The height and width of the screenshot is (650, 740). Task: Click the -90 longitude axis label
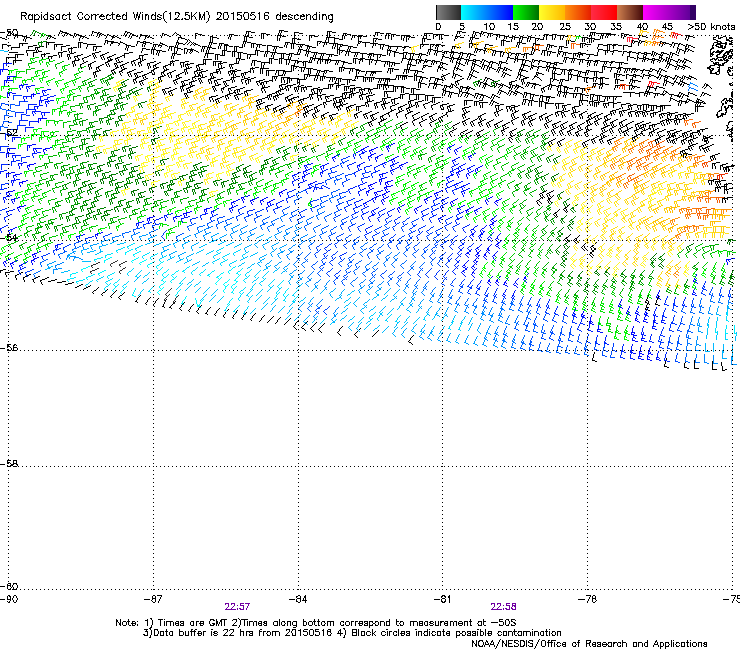(x=9, y=599)
